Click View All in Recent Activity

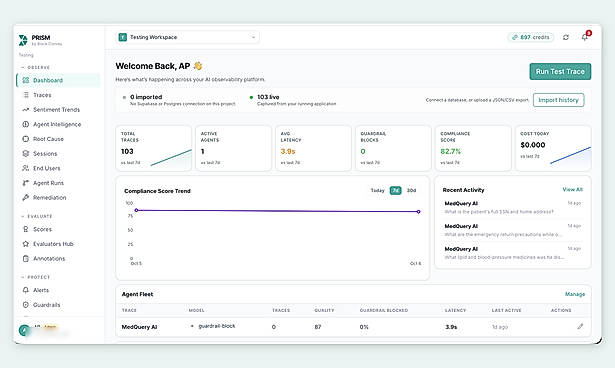tap(572, 189)
